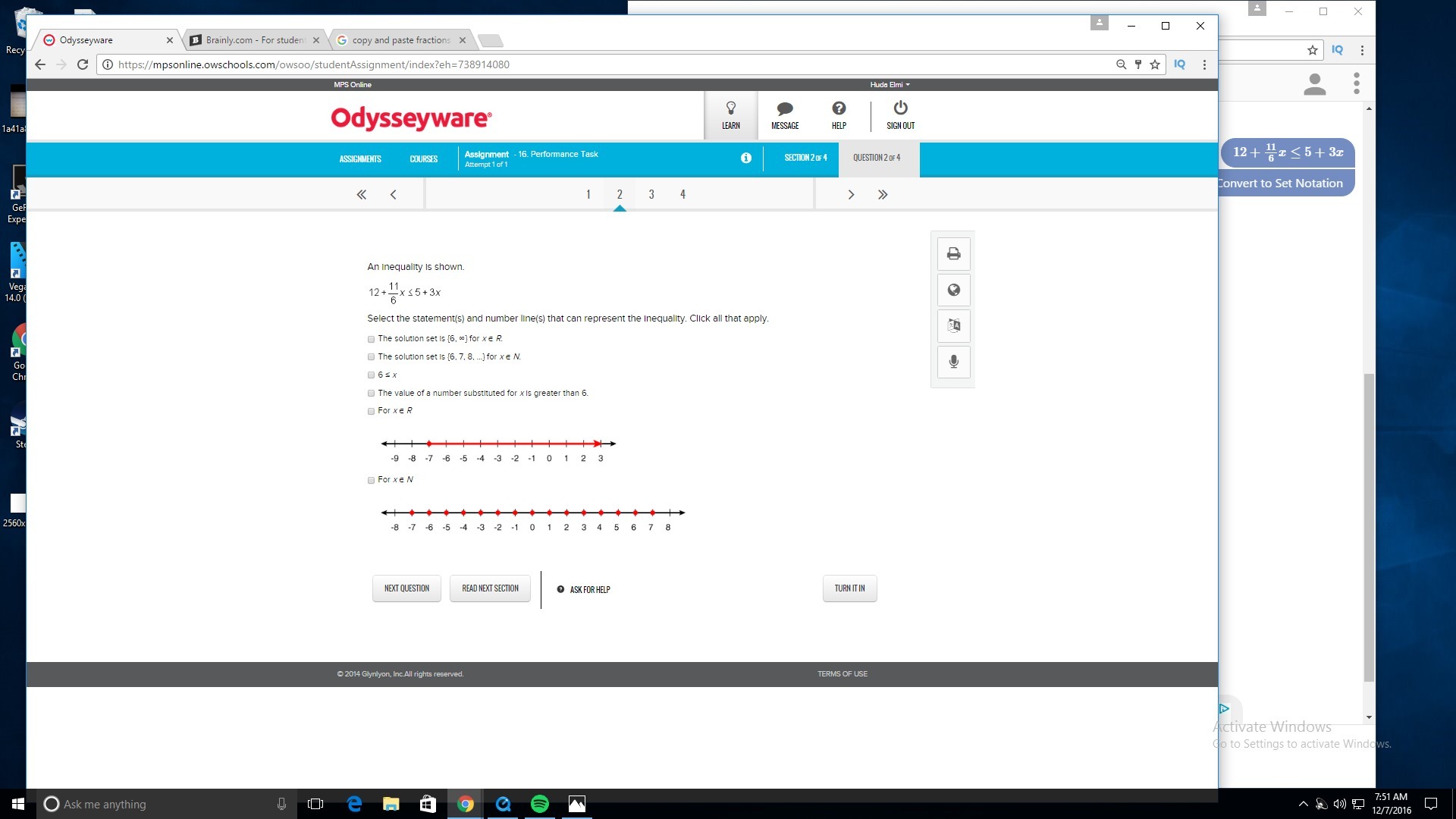Click the right panel vertical scrollbar

1369,529
